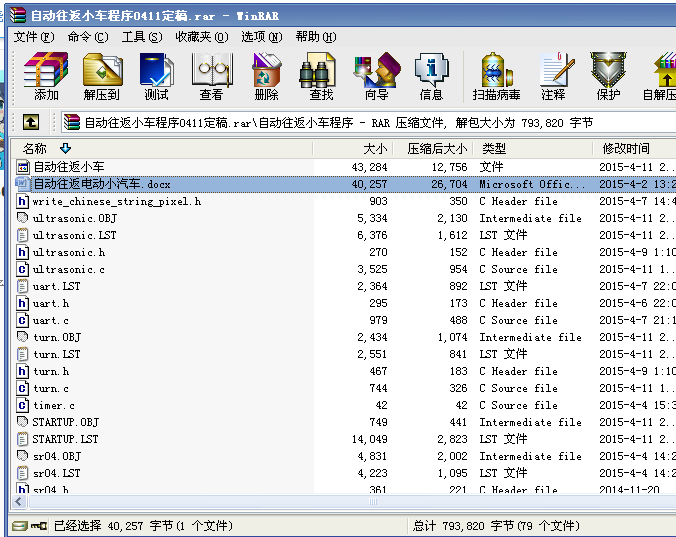Select the turn.OBJ file row
The height and width of the screenshot is (537, 676).
[344, 337]
